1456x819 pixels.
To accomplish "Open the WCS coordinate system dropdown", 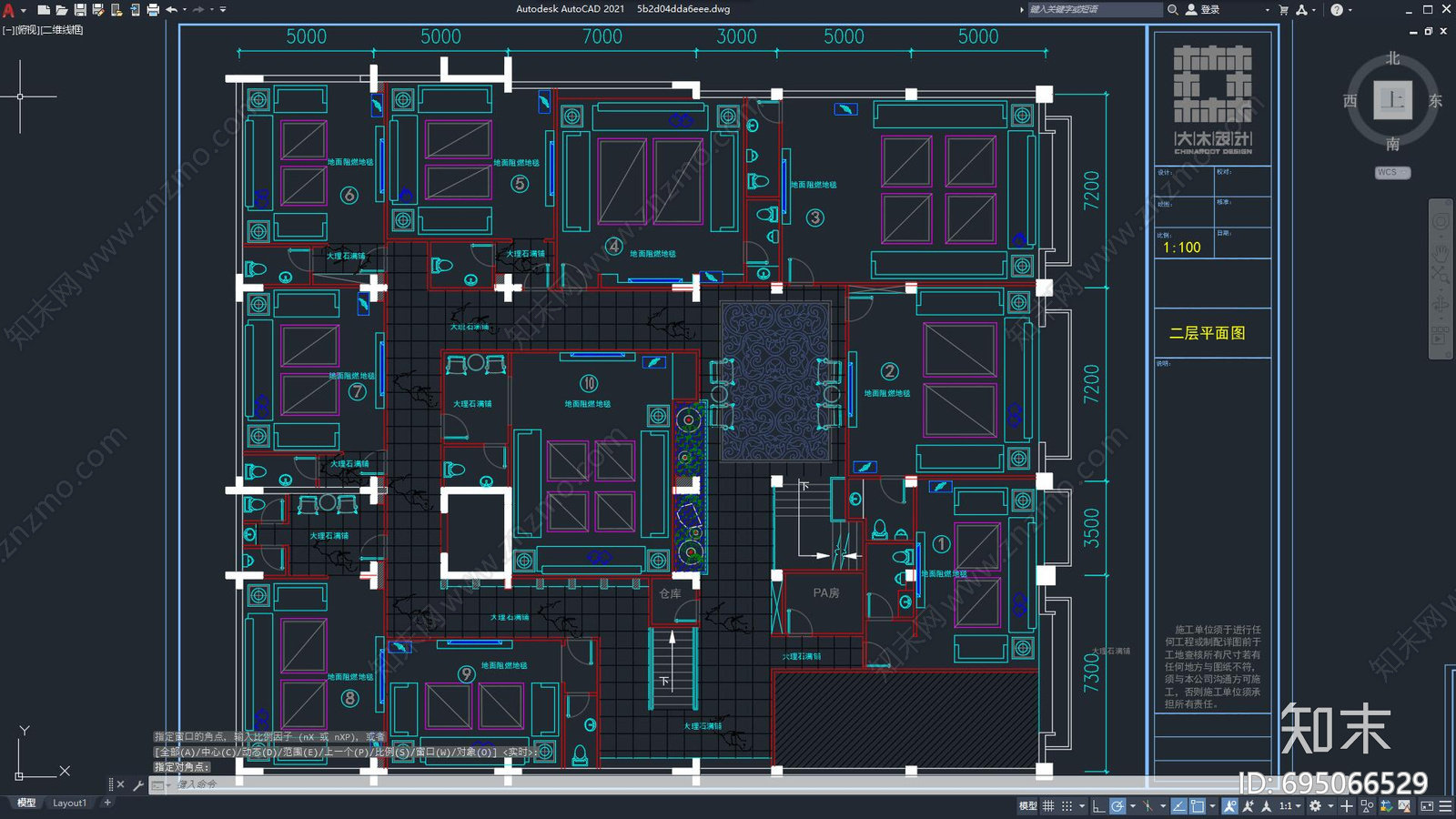I will (x=1392, y=172).
